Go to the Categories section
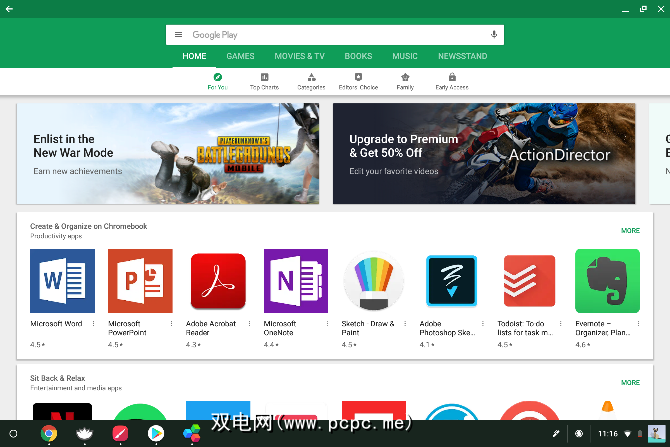Viewport: 670px width, 447px height. (311, 81)
